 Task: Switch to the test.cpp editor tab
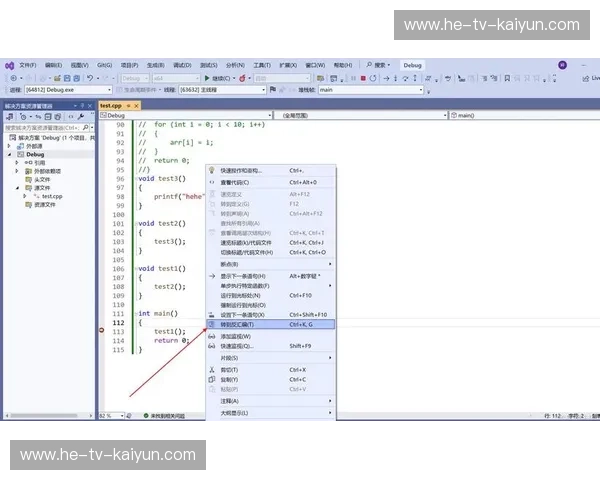(111, 105)
